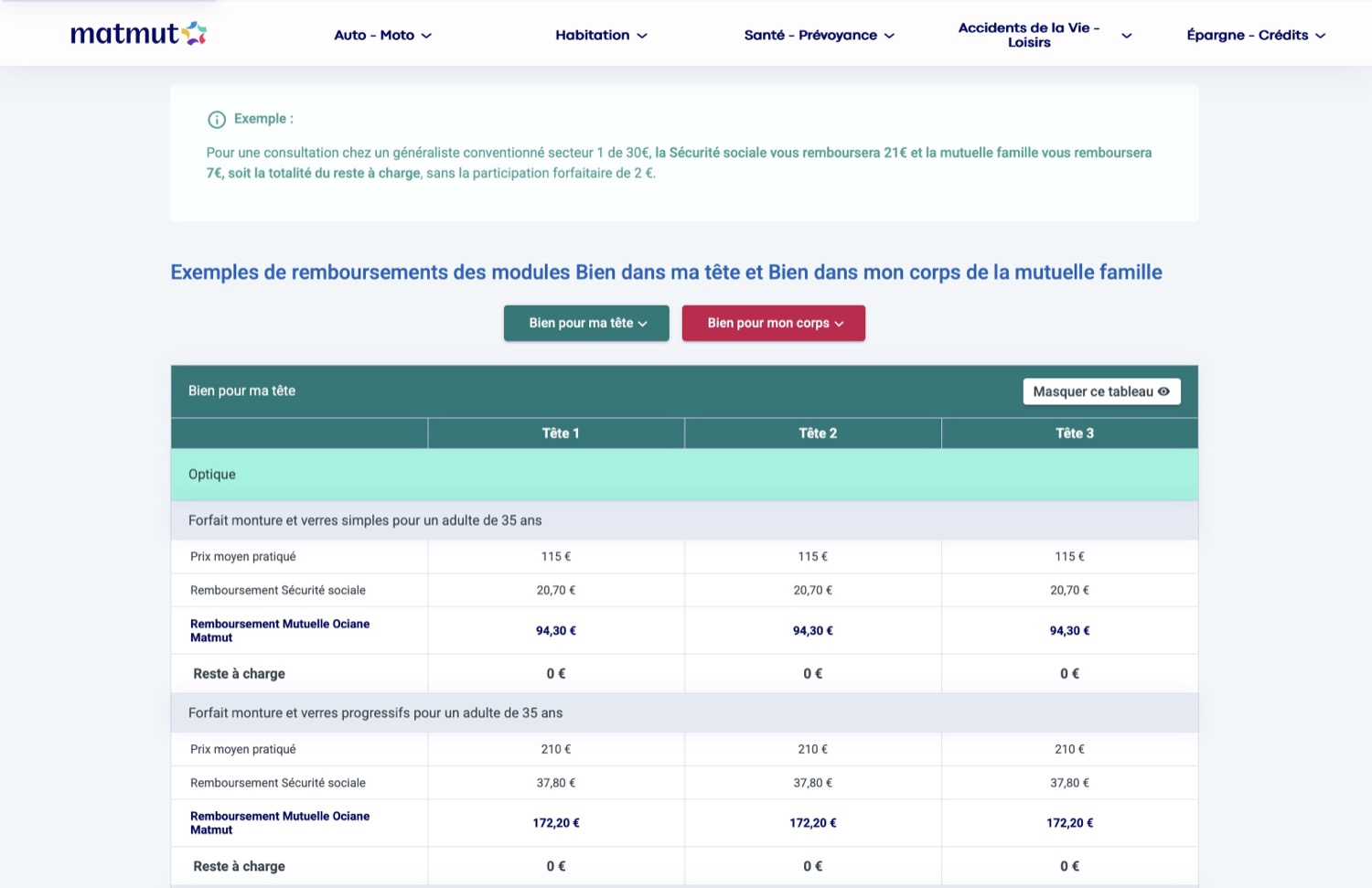Click the colorful star in the Matmut logo
Viewport: 1372px width, 888px height.
click(193, 33)
